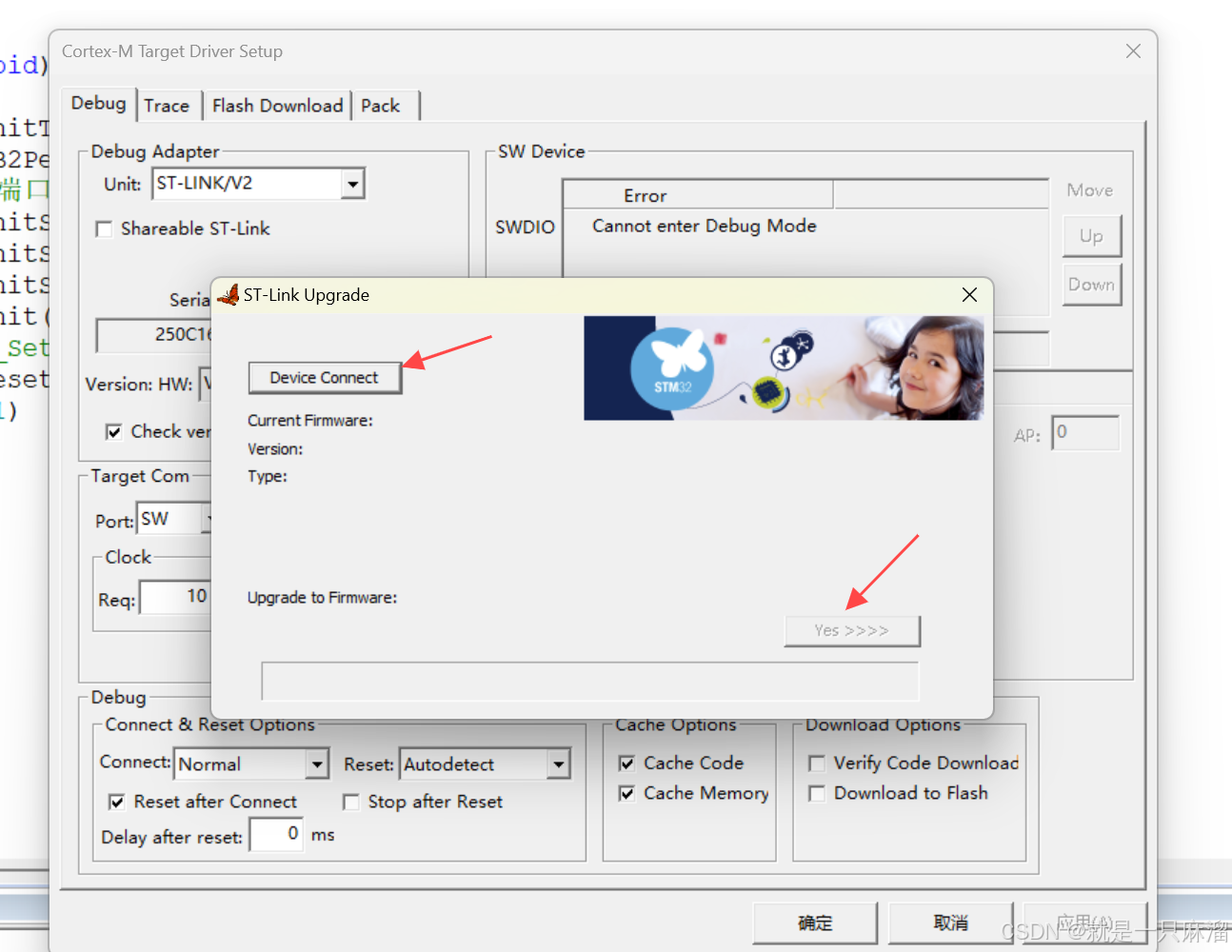Click the Up button in SW Device
Screen dimensions: 1232x952
coord(1091,236)
